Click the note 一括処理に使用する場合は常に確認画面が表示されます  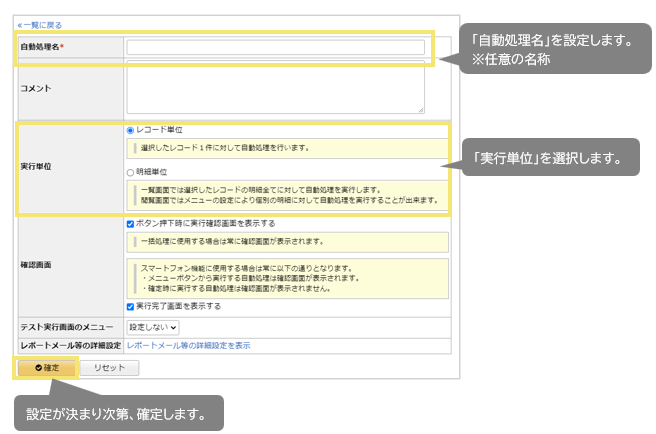[287, 242]
